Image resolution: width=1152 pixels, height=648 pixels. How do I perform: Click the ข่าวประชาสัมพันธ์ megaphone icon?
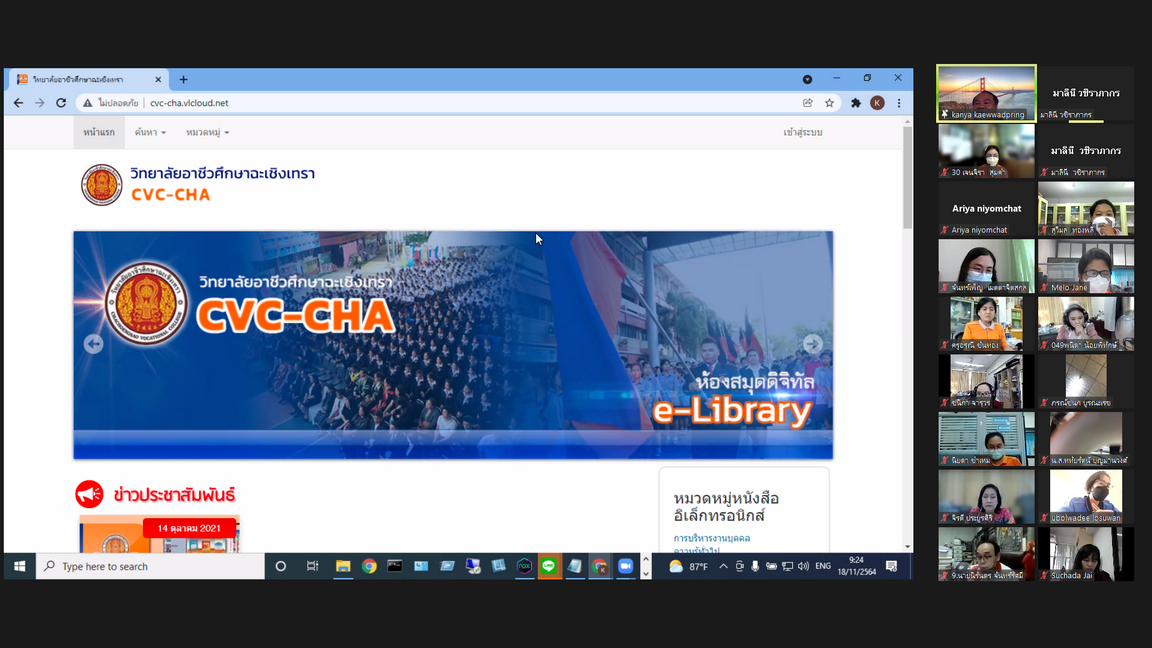point(89,494)
